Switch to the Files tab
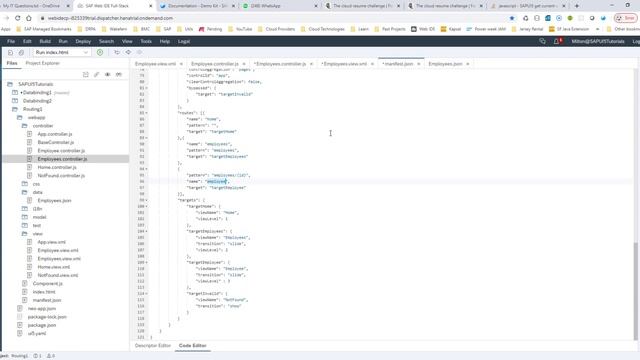640x360 pixels. (12, 63)
